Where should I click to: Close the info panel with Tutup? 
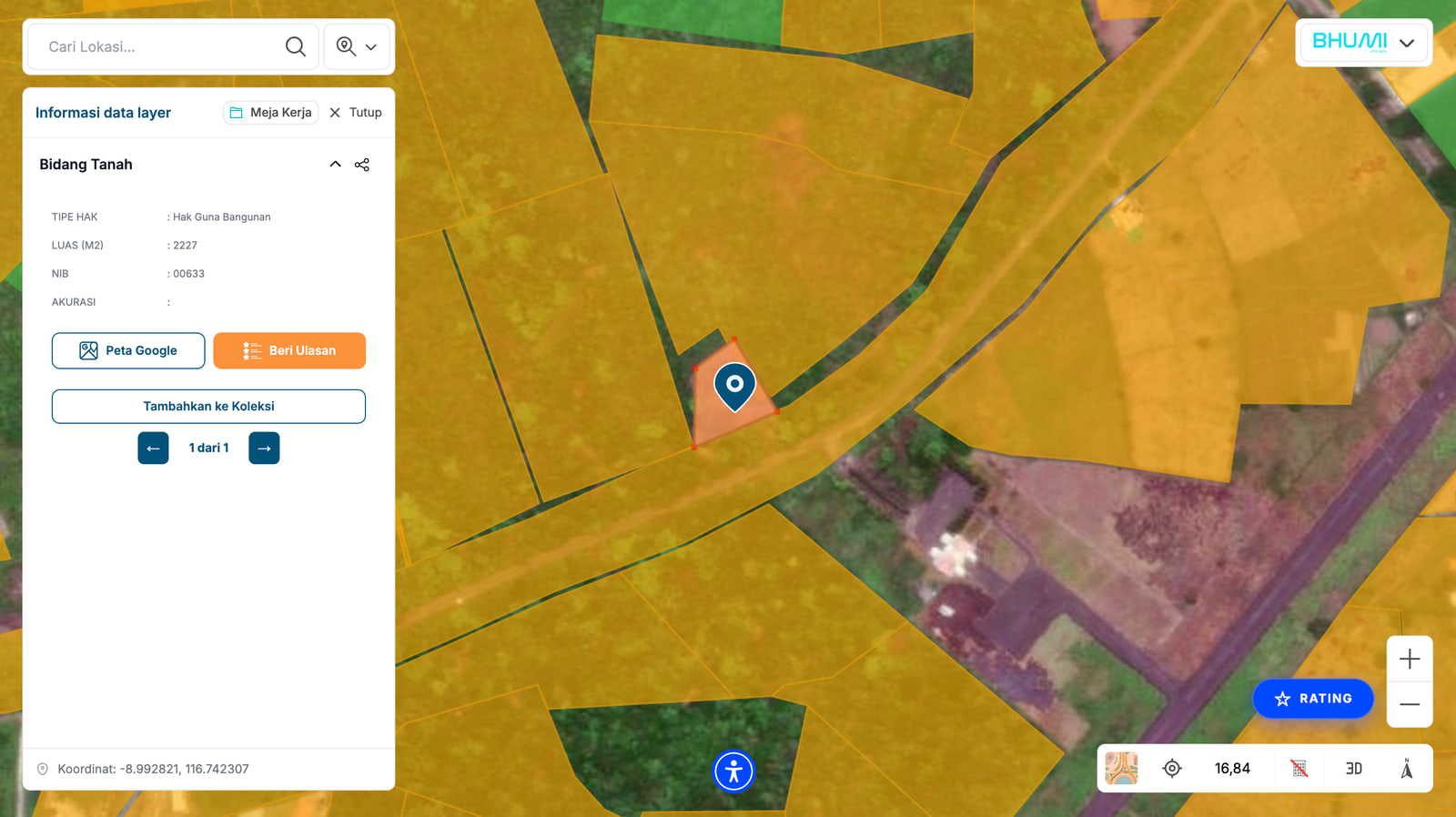click(356, 113)
